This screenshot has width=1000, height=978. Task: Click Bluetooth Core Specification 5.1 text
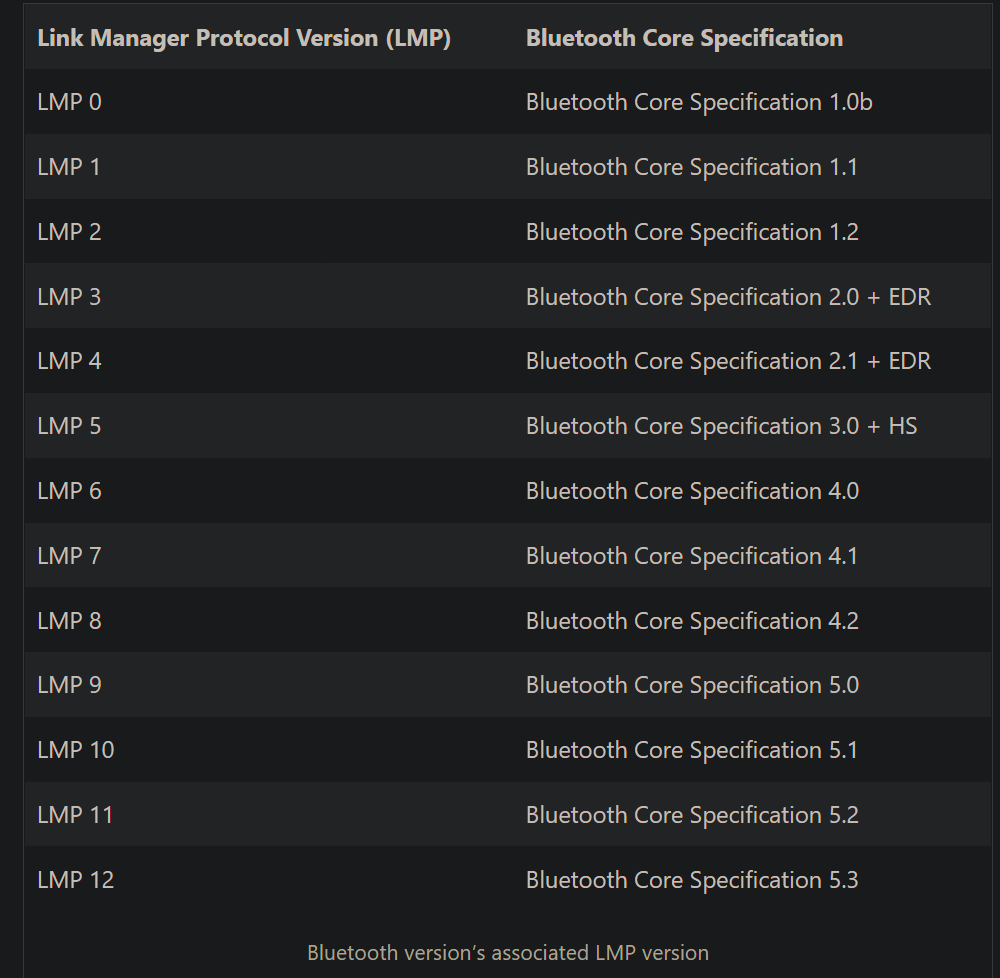pyautogui.click(x=692, y=750)
